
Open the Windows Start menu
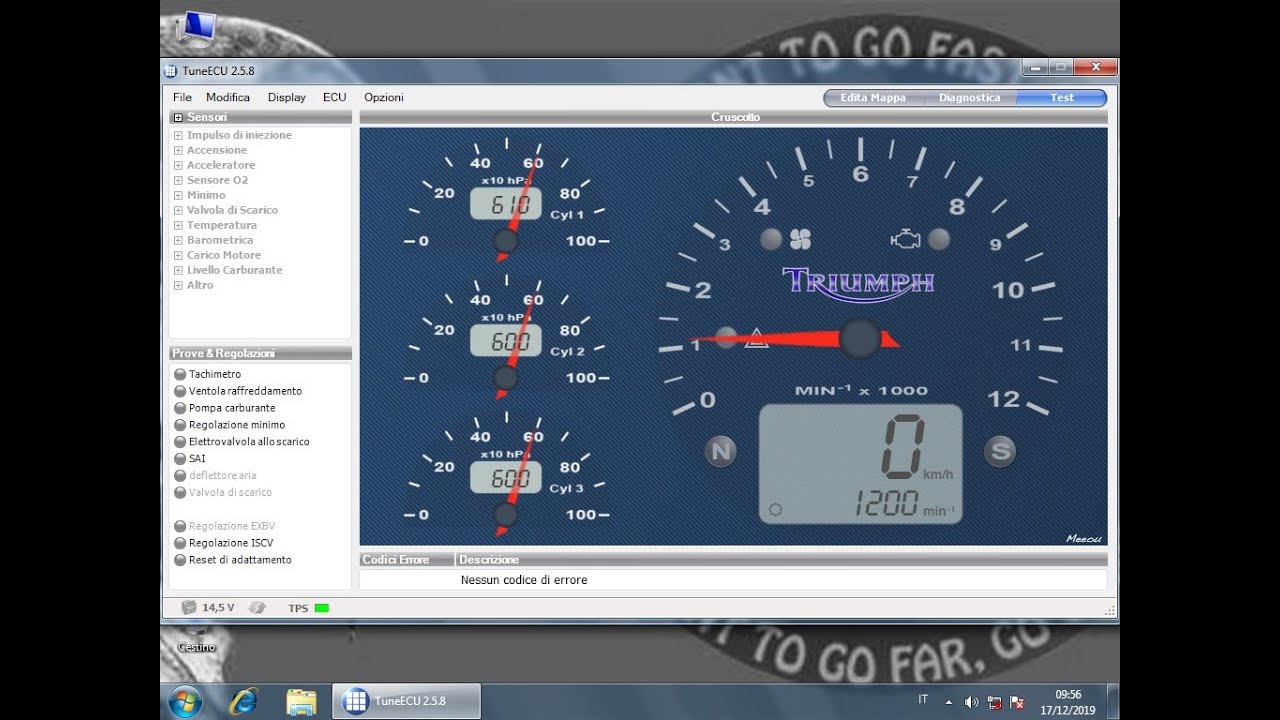click(186, 701)
